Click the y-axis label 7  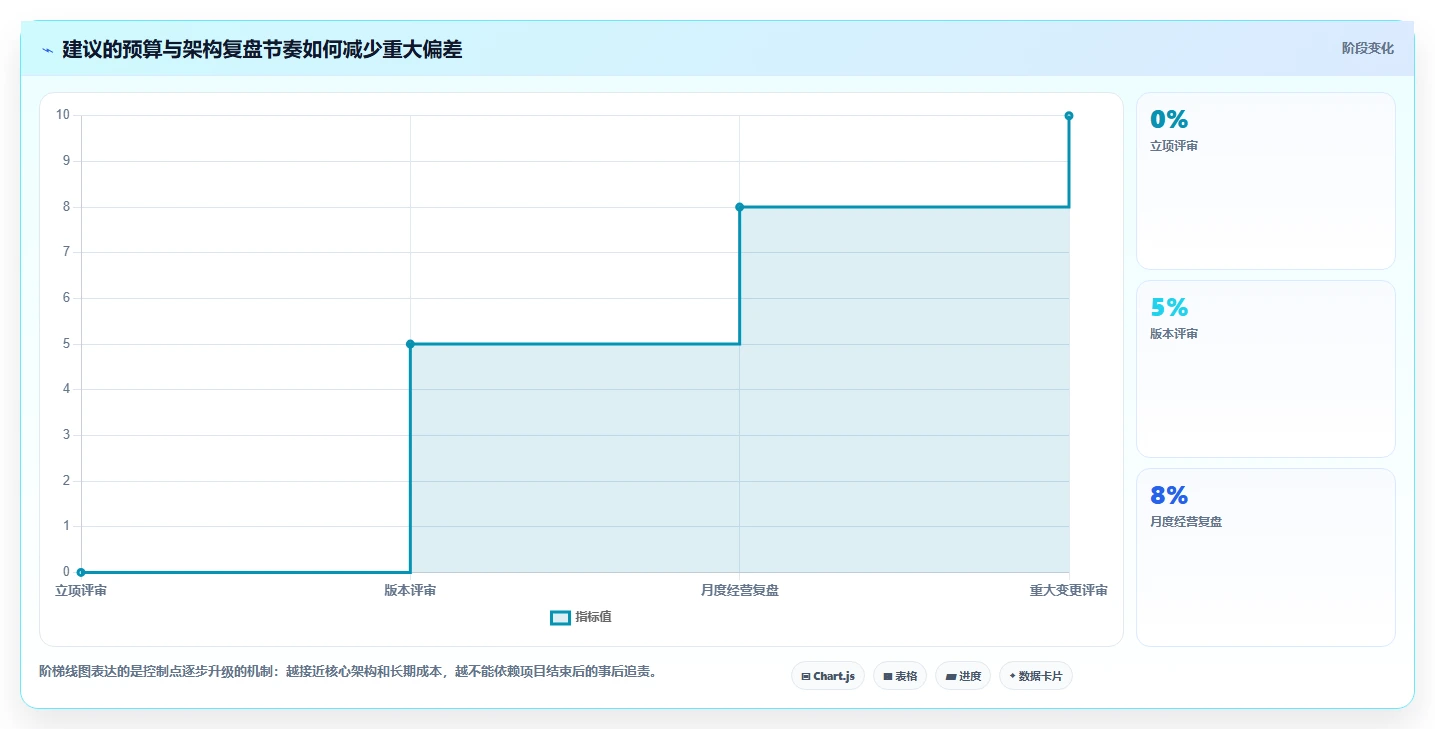point(66,252)
